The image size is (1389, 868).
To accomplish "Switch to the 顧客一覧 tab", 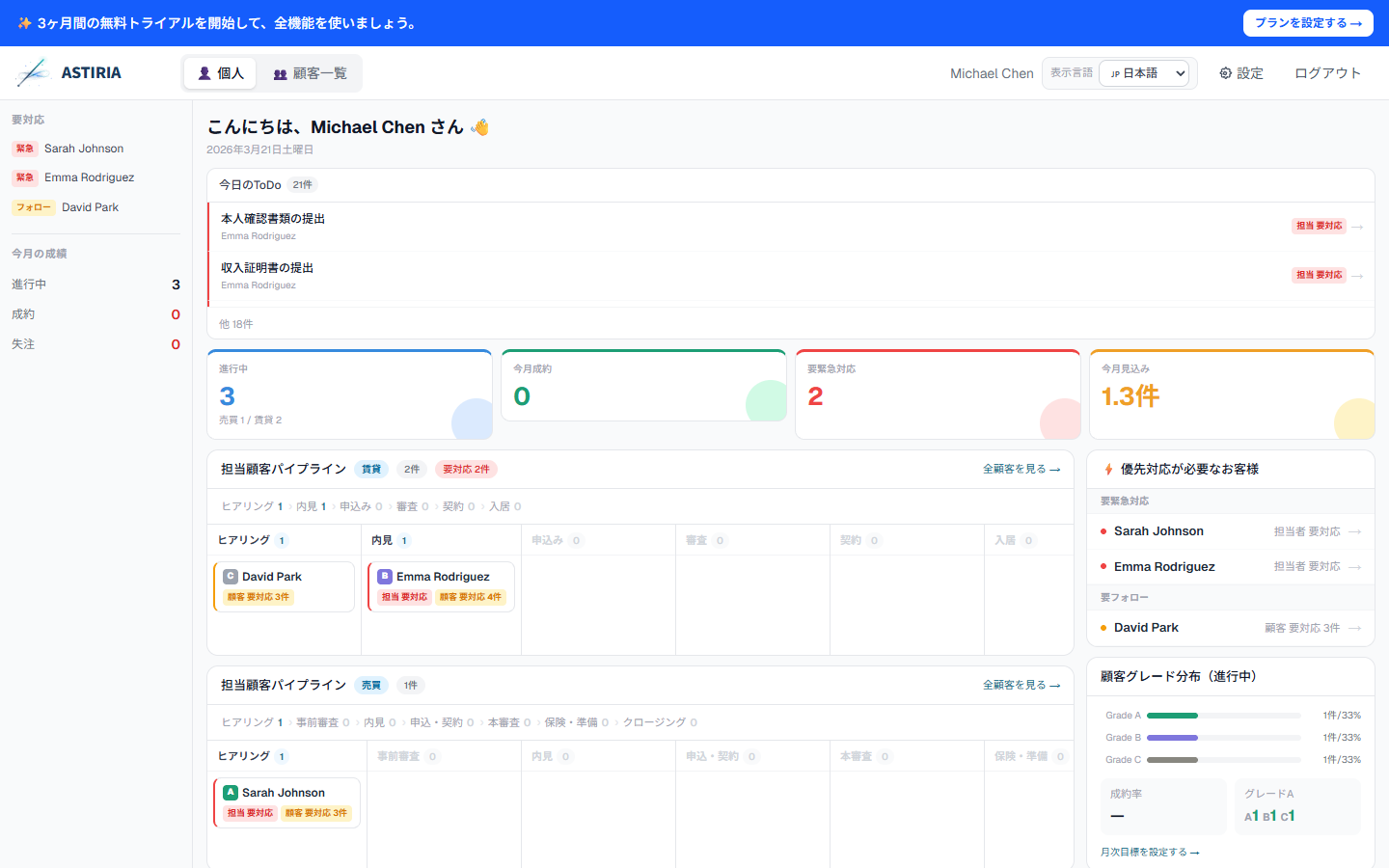I will click(x=310, y=73).
